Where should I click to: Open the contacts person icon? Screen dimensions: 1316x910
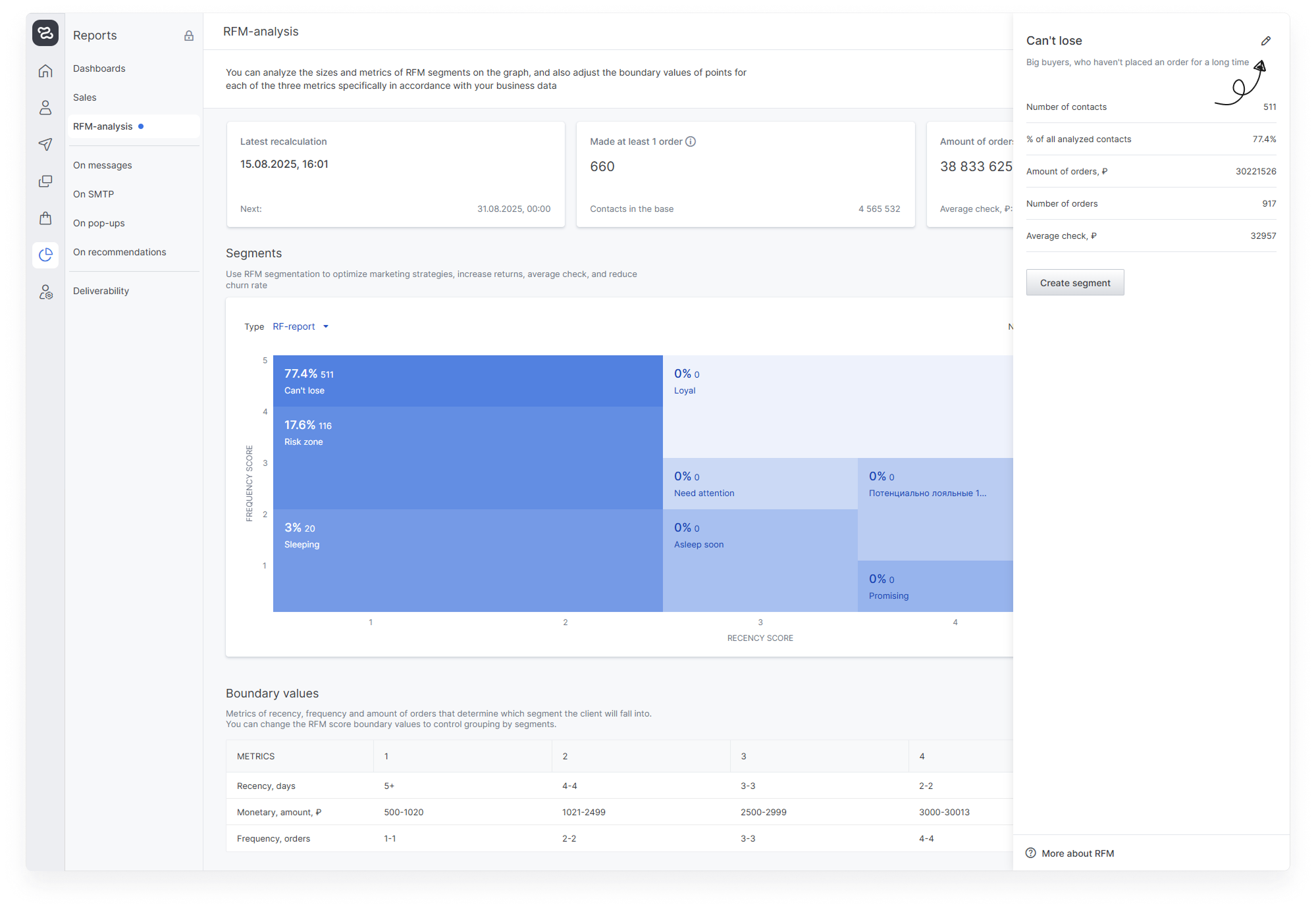pyautogui.click(x=45, y=108)
